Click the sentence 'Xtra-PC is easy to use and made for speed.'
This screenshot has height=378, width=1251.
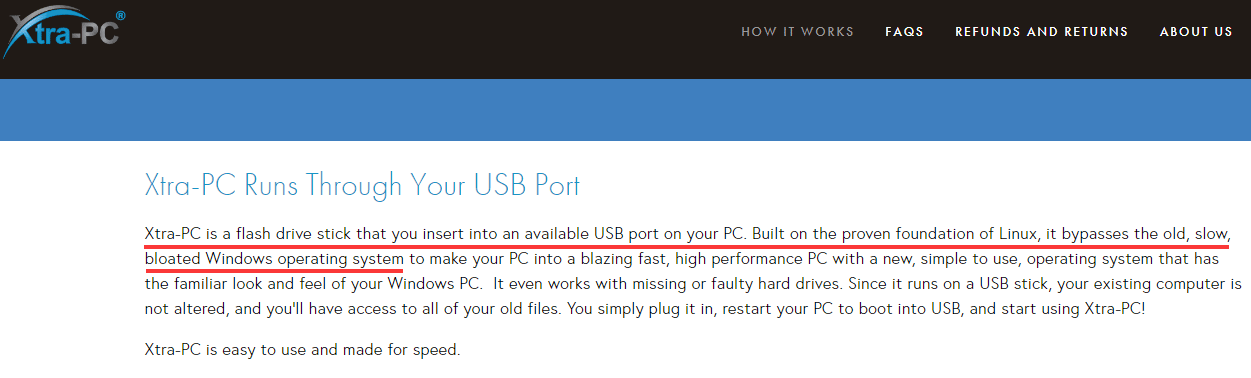302,350
